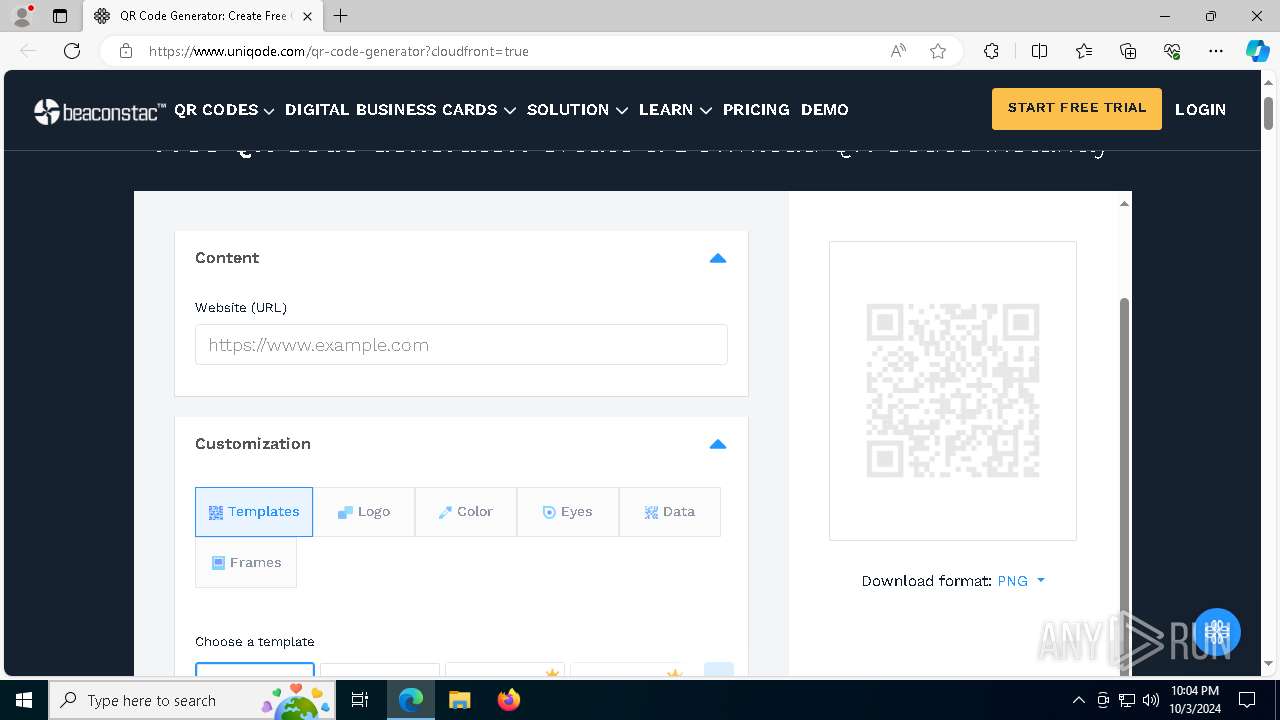The height and width of the screenshot is (720, 1280).
Task: Go back to previous page
Action: pyautogui.click(x=28, y=51)
